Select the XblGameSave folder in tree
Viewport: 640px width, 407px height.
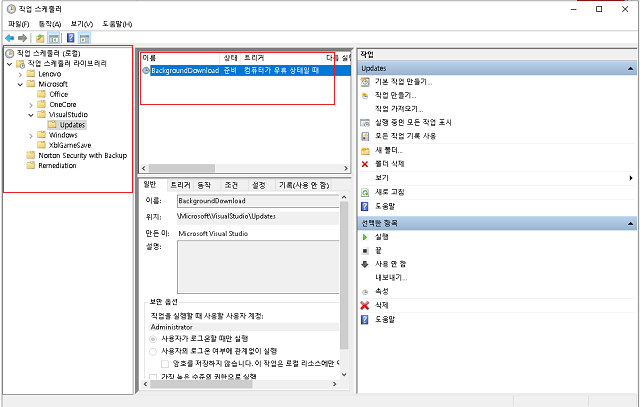70,145
